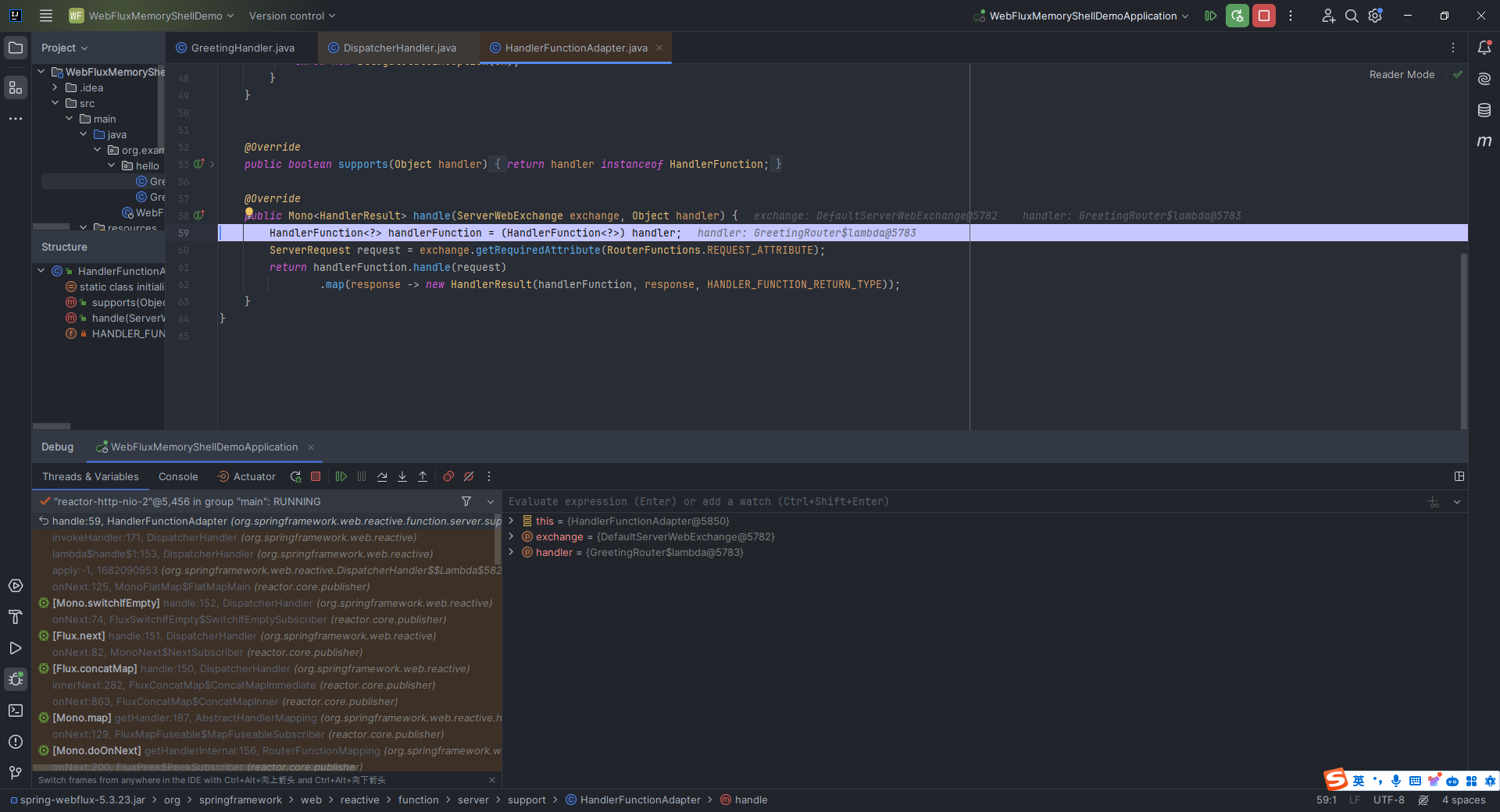Screen dimensions: 1500x812
Task: Open the WebFluxMemoryShellDemo project dropdown
Action: click(x=151, y=16)
